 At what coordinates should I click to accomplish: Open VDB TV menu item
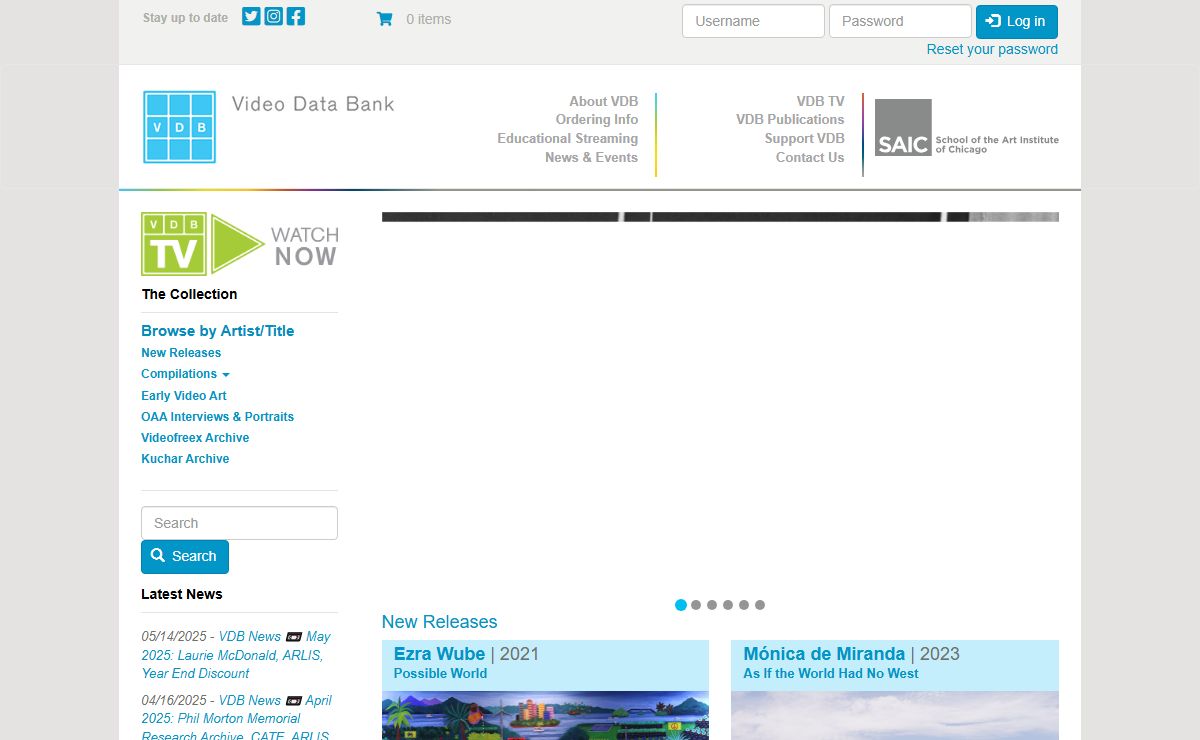coord(820,101)
